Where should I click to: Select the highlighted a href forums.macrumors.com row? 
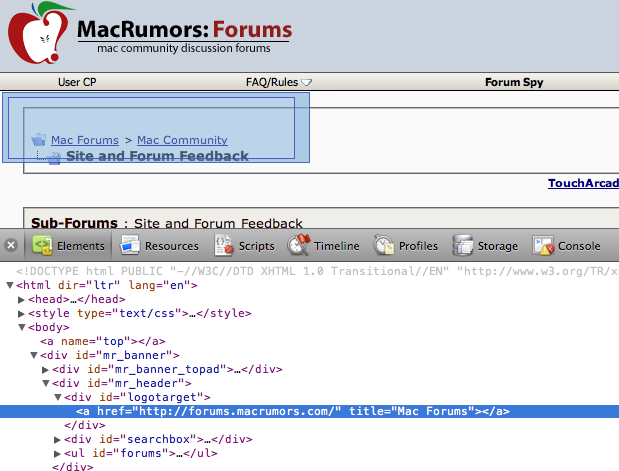[x=310, y=411]
